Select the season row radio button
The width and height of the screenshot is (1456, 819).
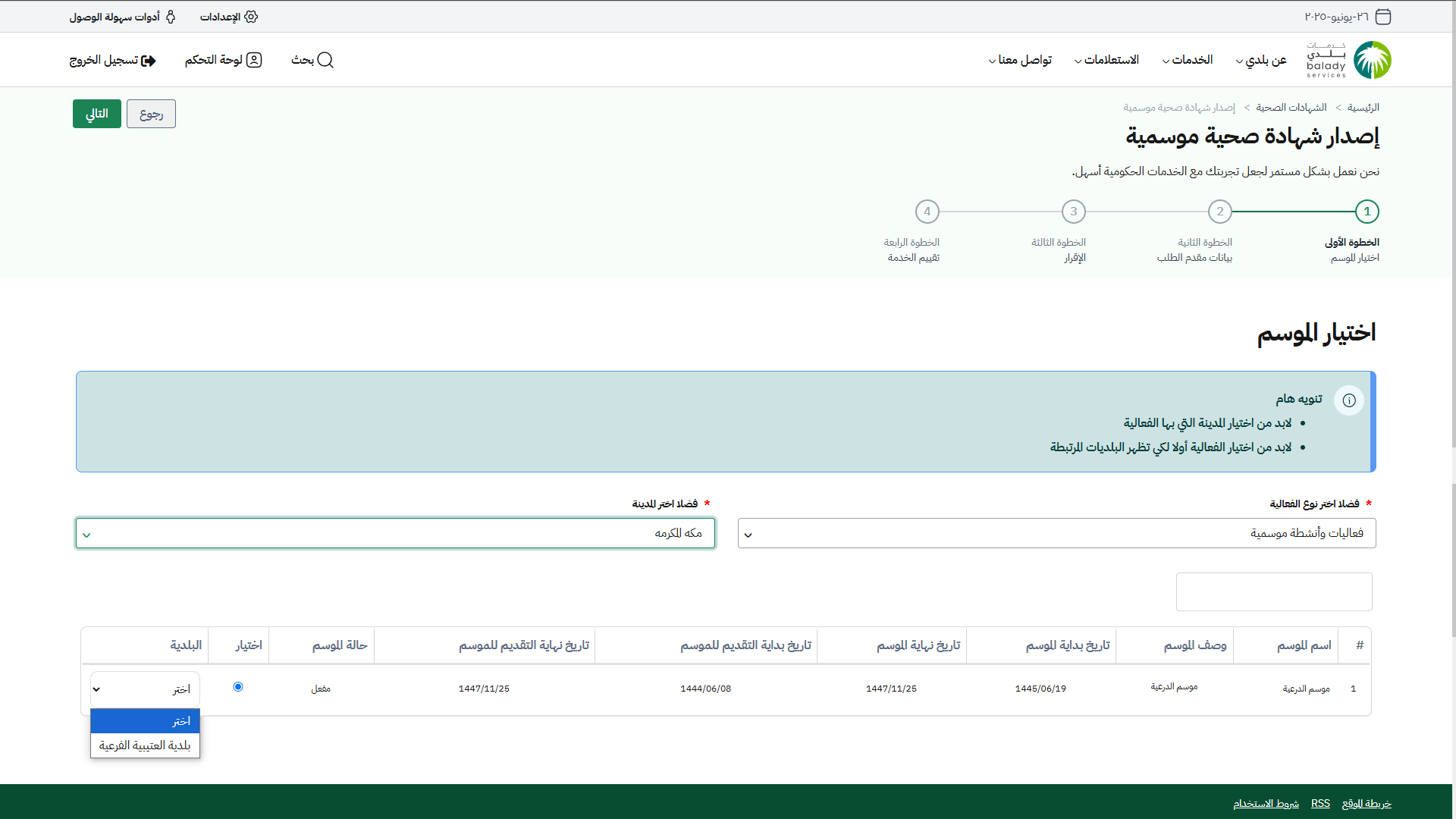click(238, 687)
